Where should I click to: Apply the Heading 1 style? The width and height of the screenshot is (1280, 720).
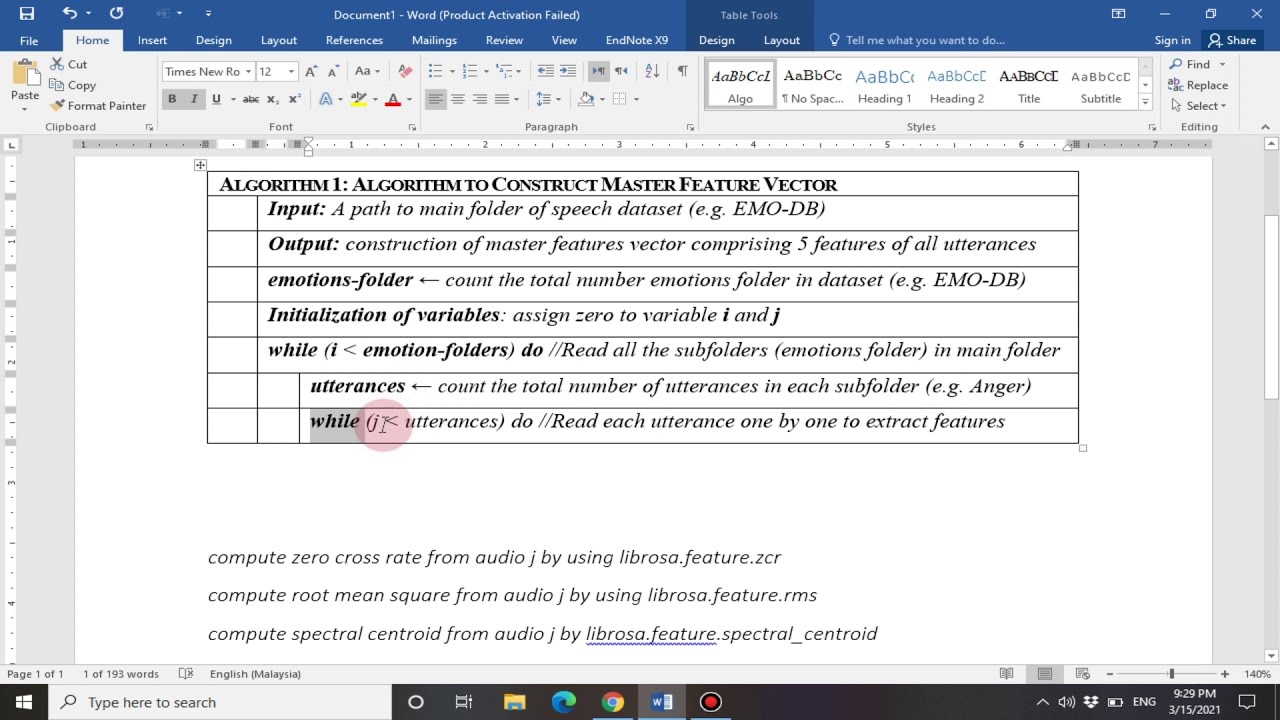884,86
